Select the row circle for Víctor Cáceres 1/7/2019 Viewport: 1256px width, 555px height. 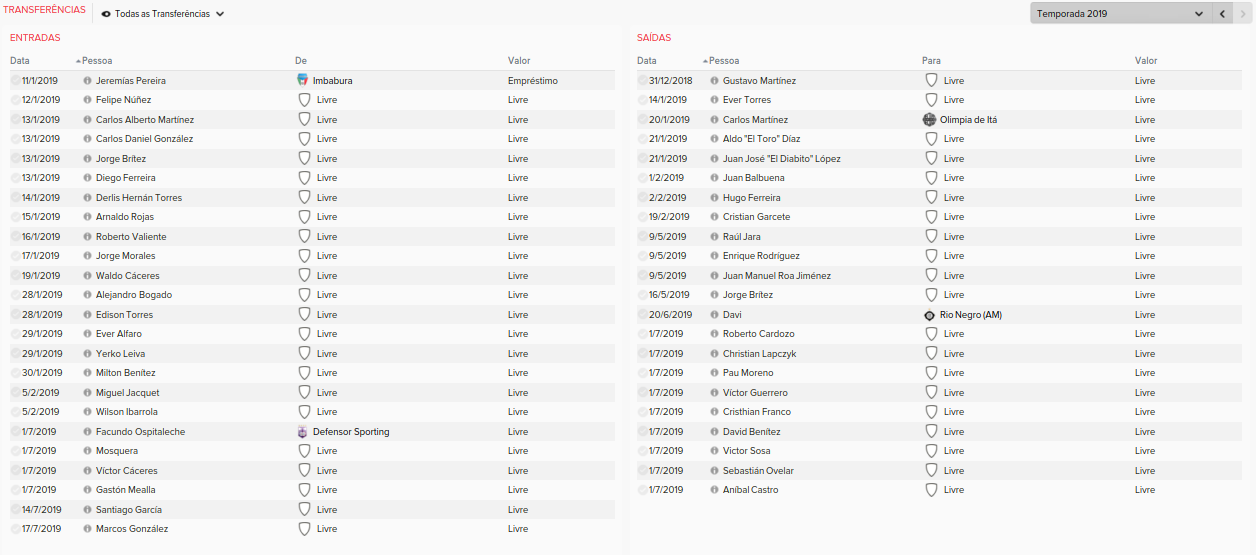point(15,471)
